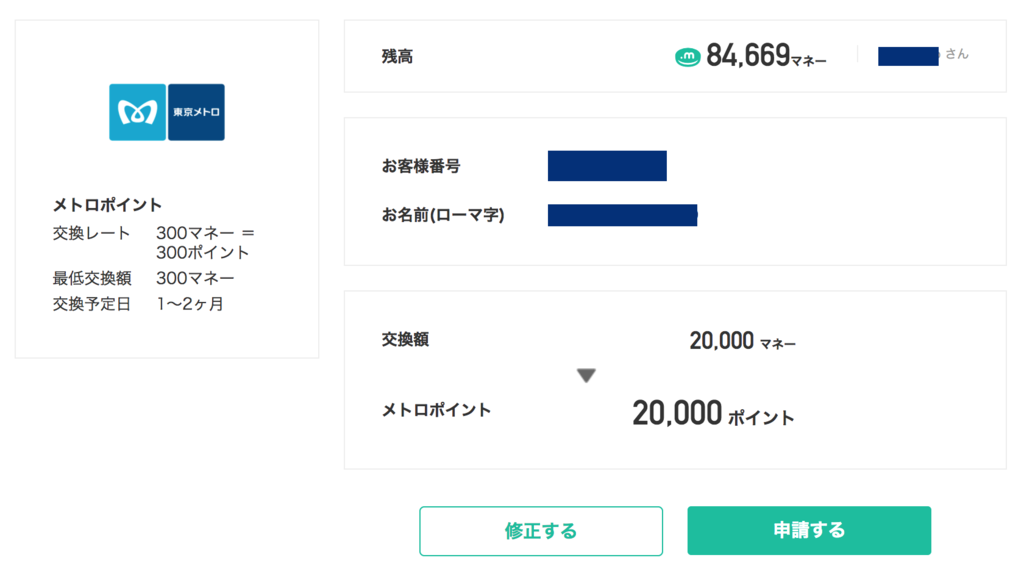This screenshot has width=1024, height=577.
Task: Click the 20,000 ポイント result value
Action: point(713,413)
